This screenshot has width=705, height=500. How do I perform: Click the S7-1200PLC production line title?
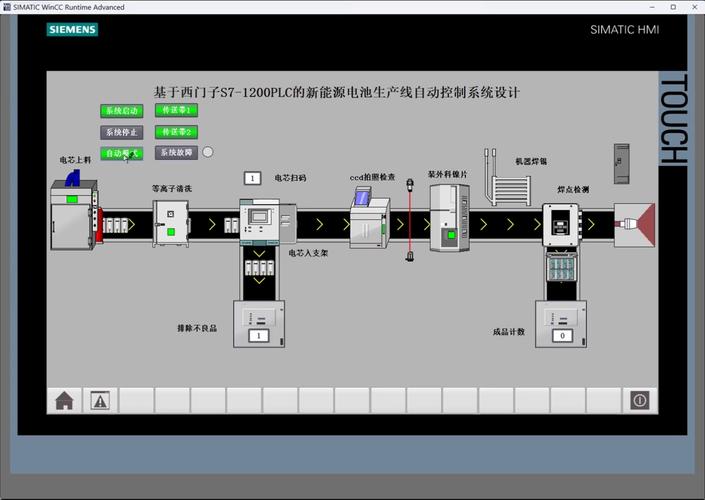[337, 93]
